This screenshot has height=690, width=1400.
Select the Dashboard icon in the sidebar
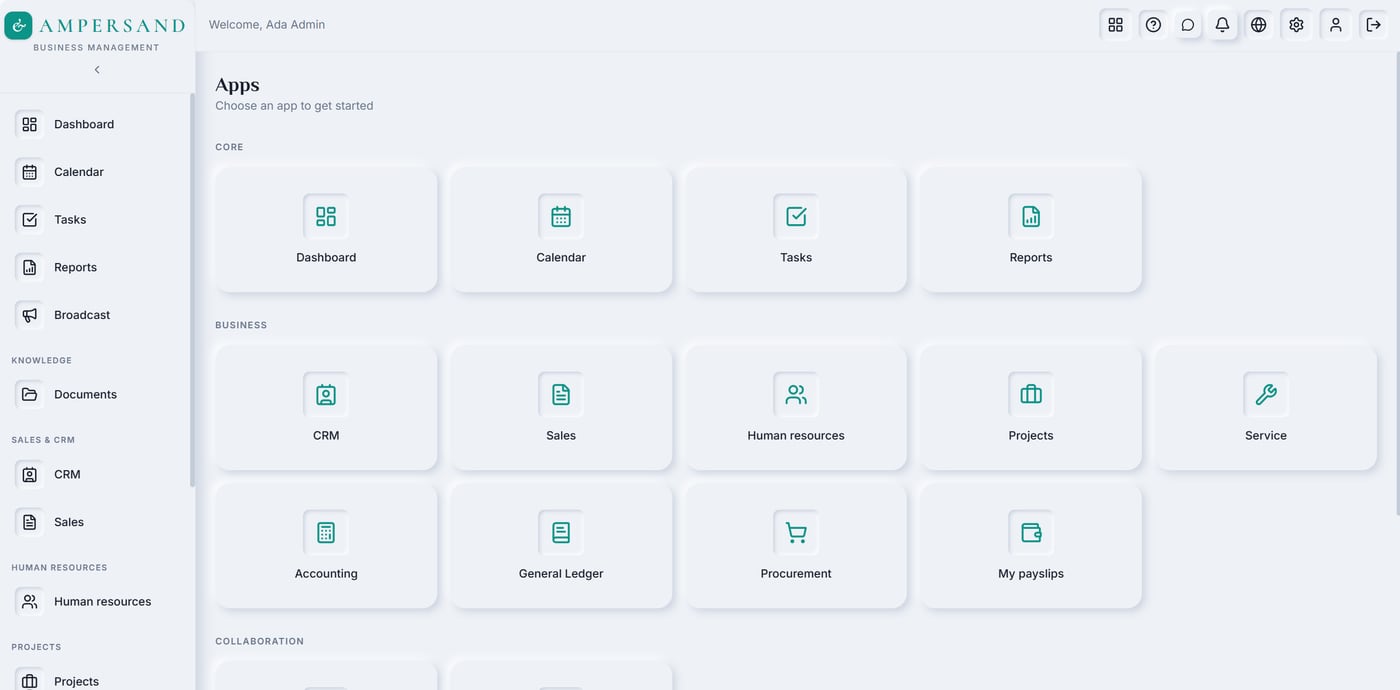[x=30, y=124]
